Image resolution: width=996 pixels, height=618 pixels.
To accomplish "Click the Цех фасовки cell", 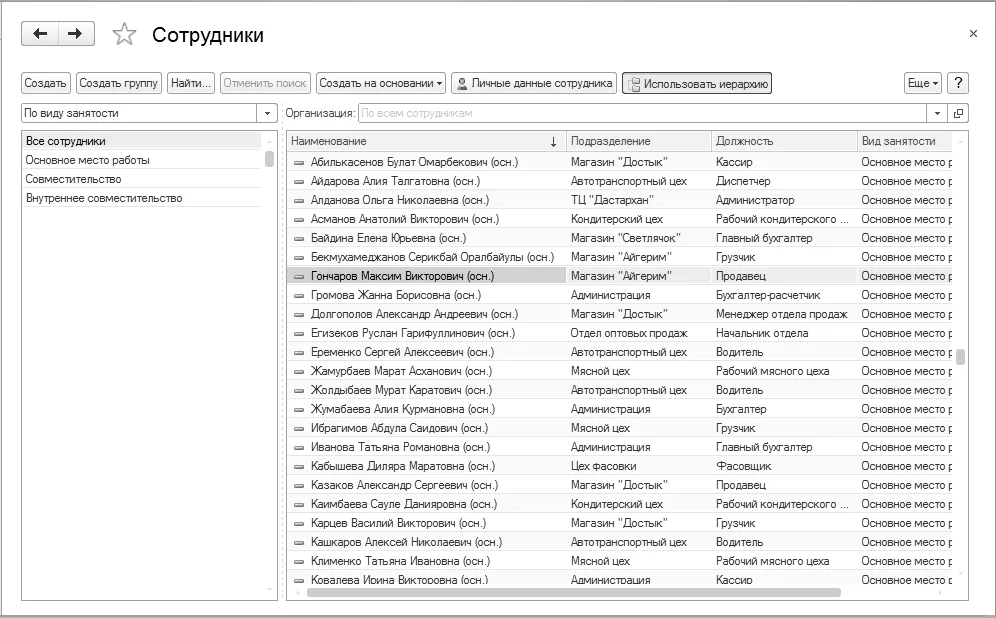I will pyautogui.click(x=638, y=466).
